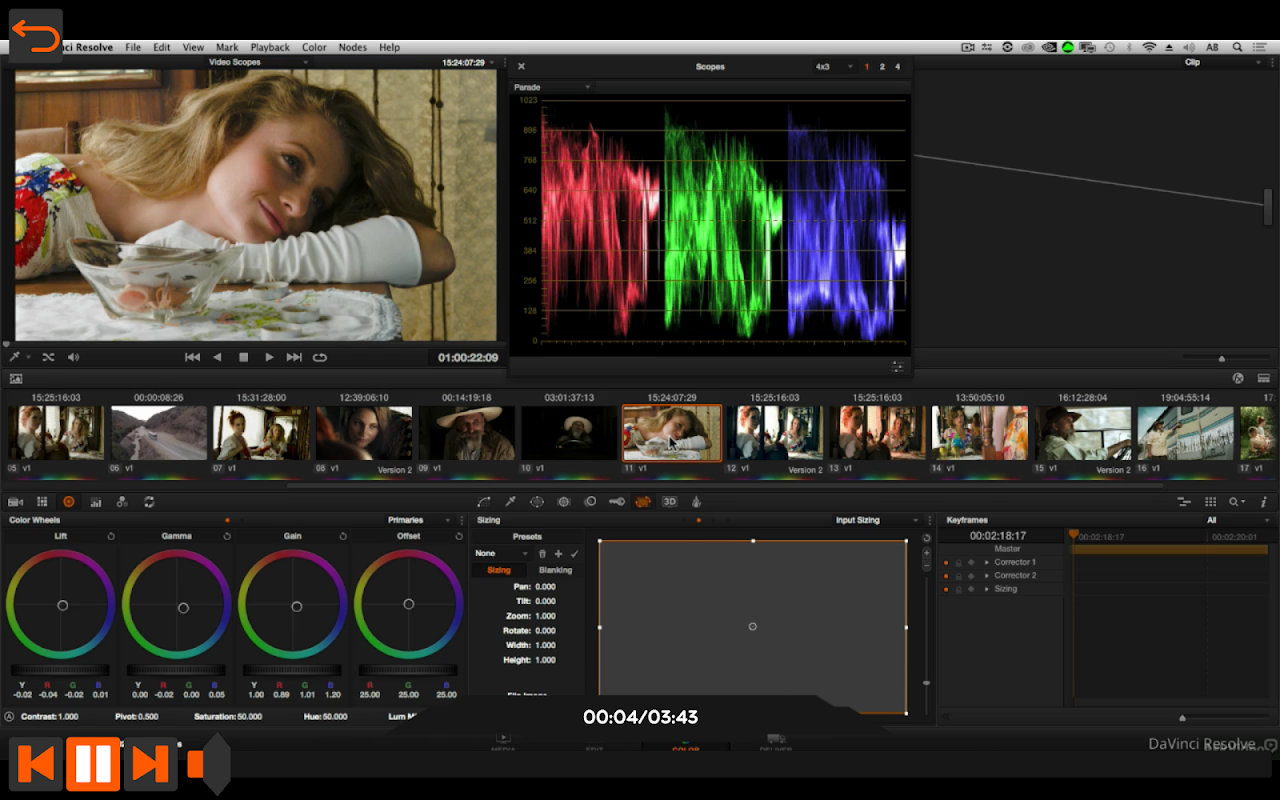Reset the Lift color wheel
1280x800 pixels.
pos(111,537)
